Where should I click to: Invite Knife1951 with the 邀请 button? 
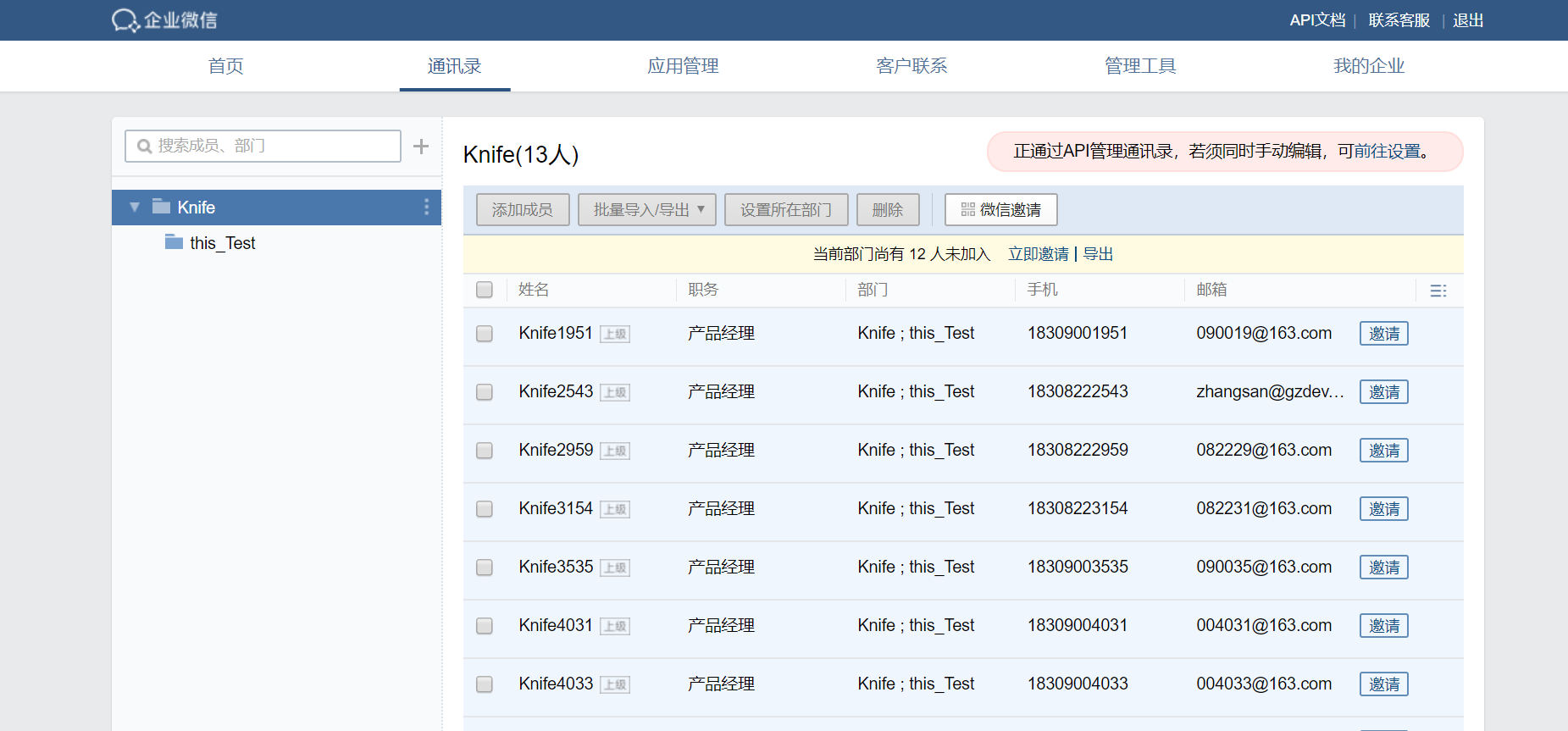pyautogui.click(x=1384, y=334)
